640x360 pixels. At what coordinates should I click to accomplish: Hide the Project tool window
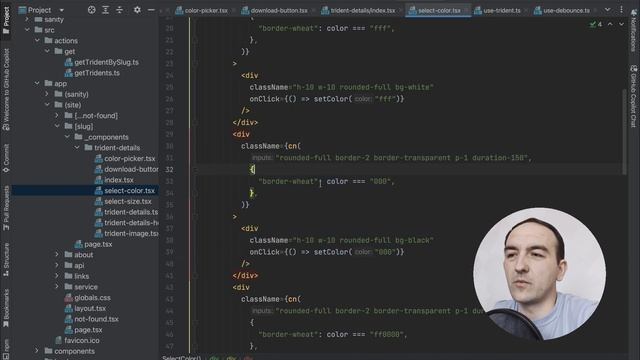click(151, 10)
